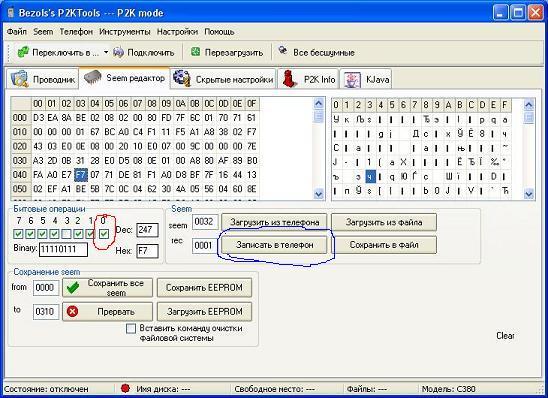The width and height of the screenshot is (548, 398).
Task: Click the to field 0310
Action: (x=46, y=311)
